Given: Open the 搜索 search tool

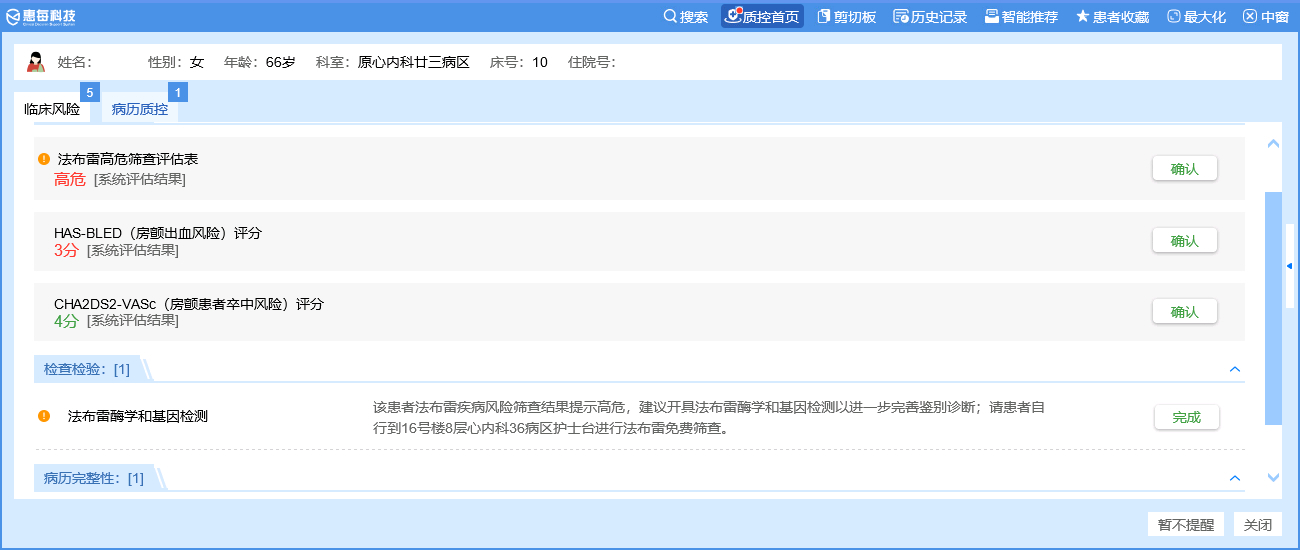Looking at the screenshot, I should click(686, 16).
